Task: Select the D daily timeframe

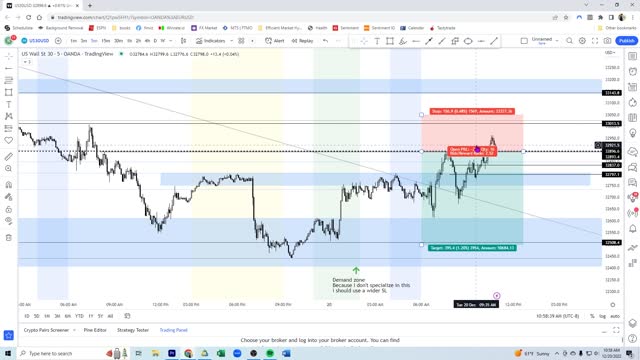Action: click(155, 41)
